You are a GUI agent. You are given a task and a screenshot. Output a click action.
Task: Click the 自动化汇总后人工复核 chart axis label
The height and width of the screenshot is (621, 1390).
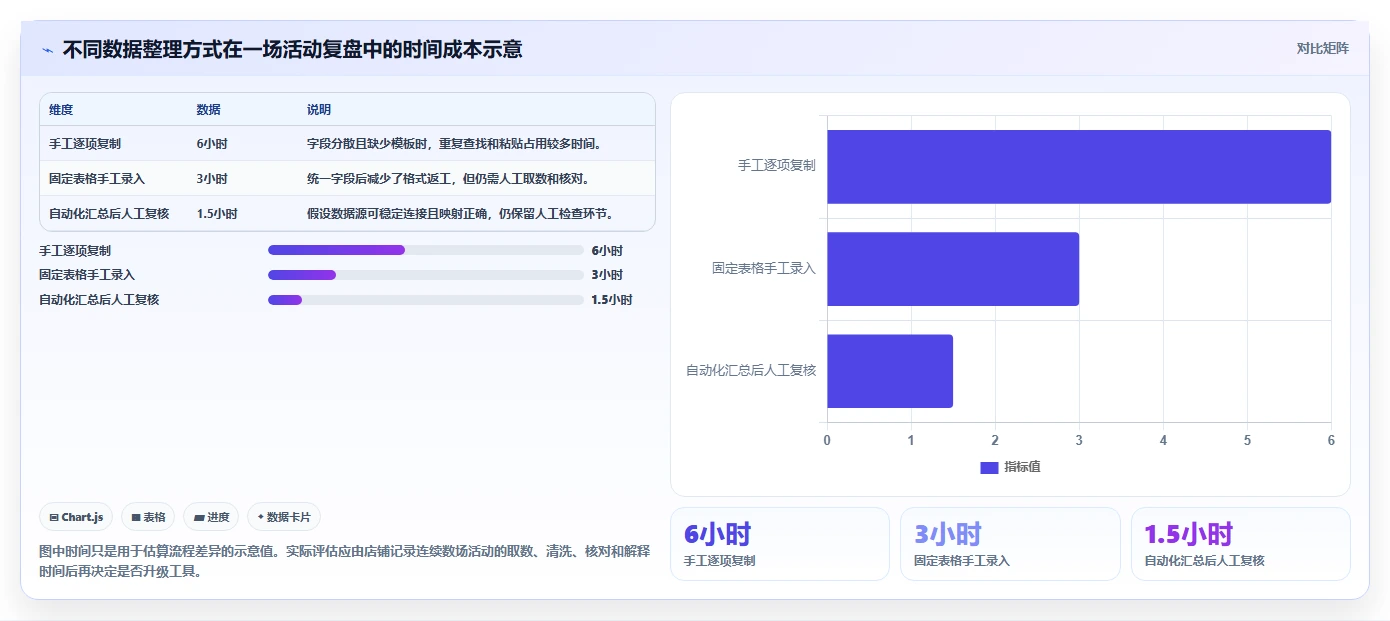[751, 370]
